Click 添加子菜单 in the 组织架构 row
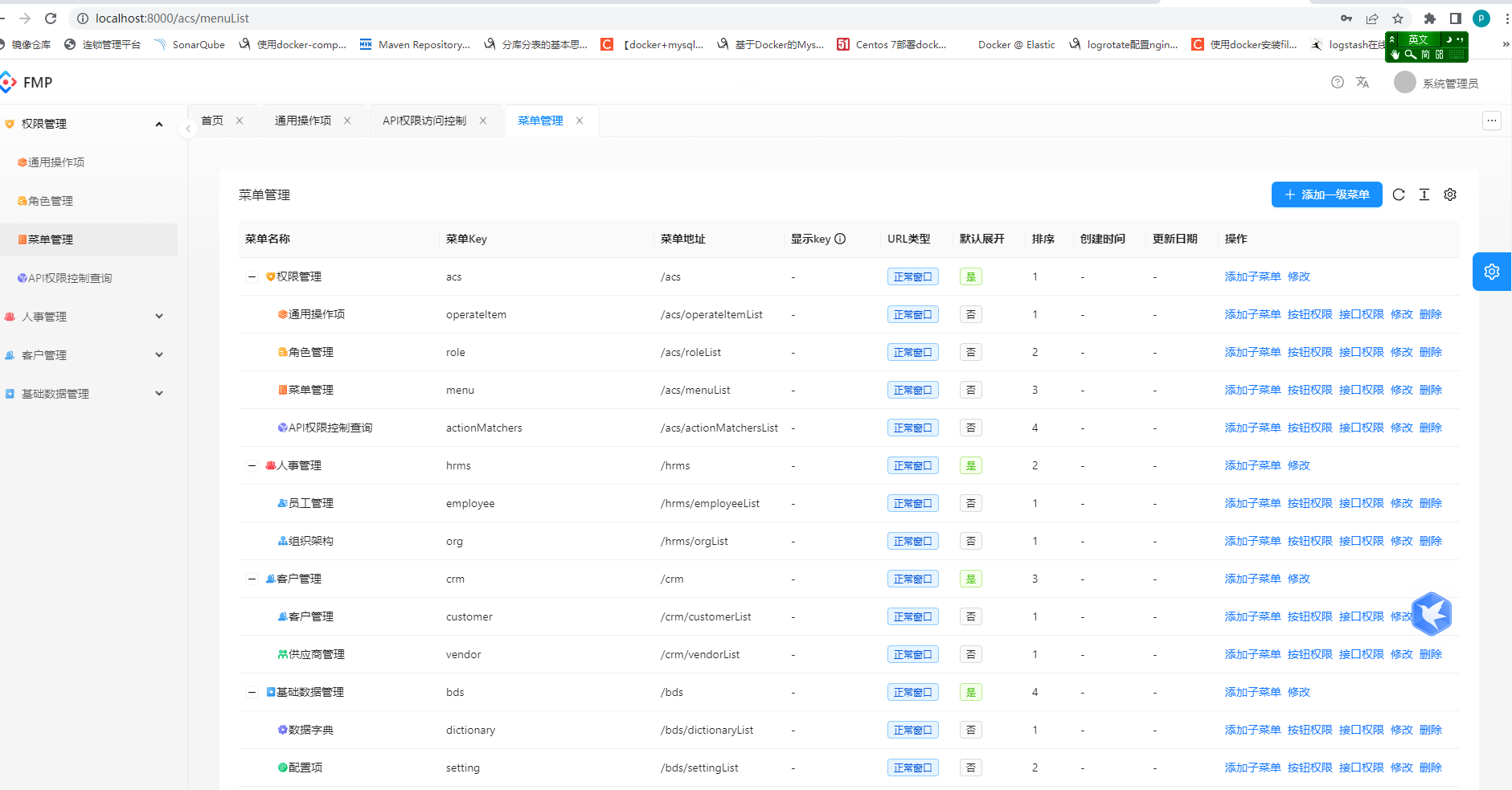This screenshot has width=1512, height=790. click(x=1253, y=541)
